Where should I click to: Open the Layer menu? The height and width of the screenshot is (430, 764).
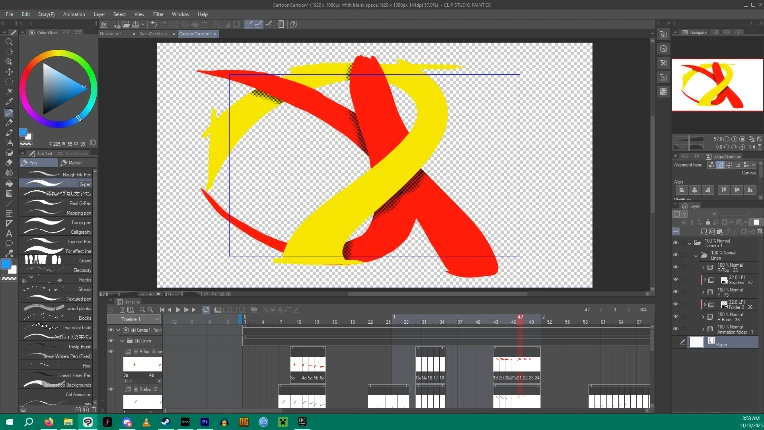[x=99, y=15]
